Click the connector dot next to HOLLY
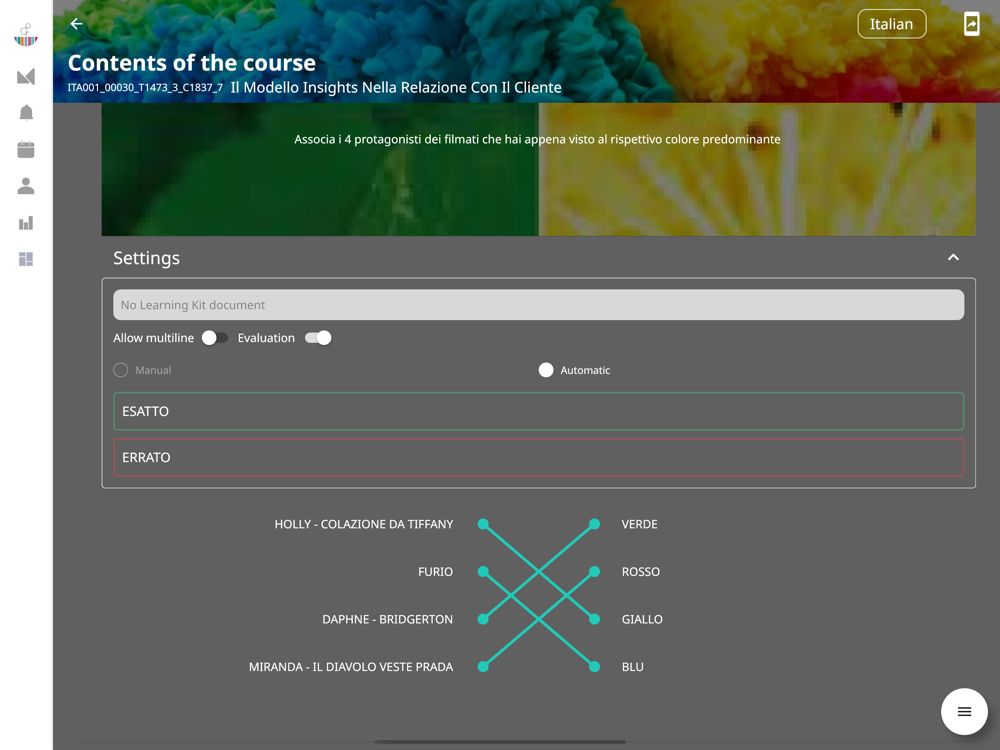The height and width of the screenshot is (750, 1000). [483, 524]
